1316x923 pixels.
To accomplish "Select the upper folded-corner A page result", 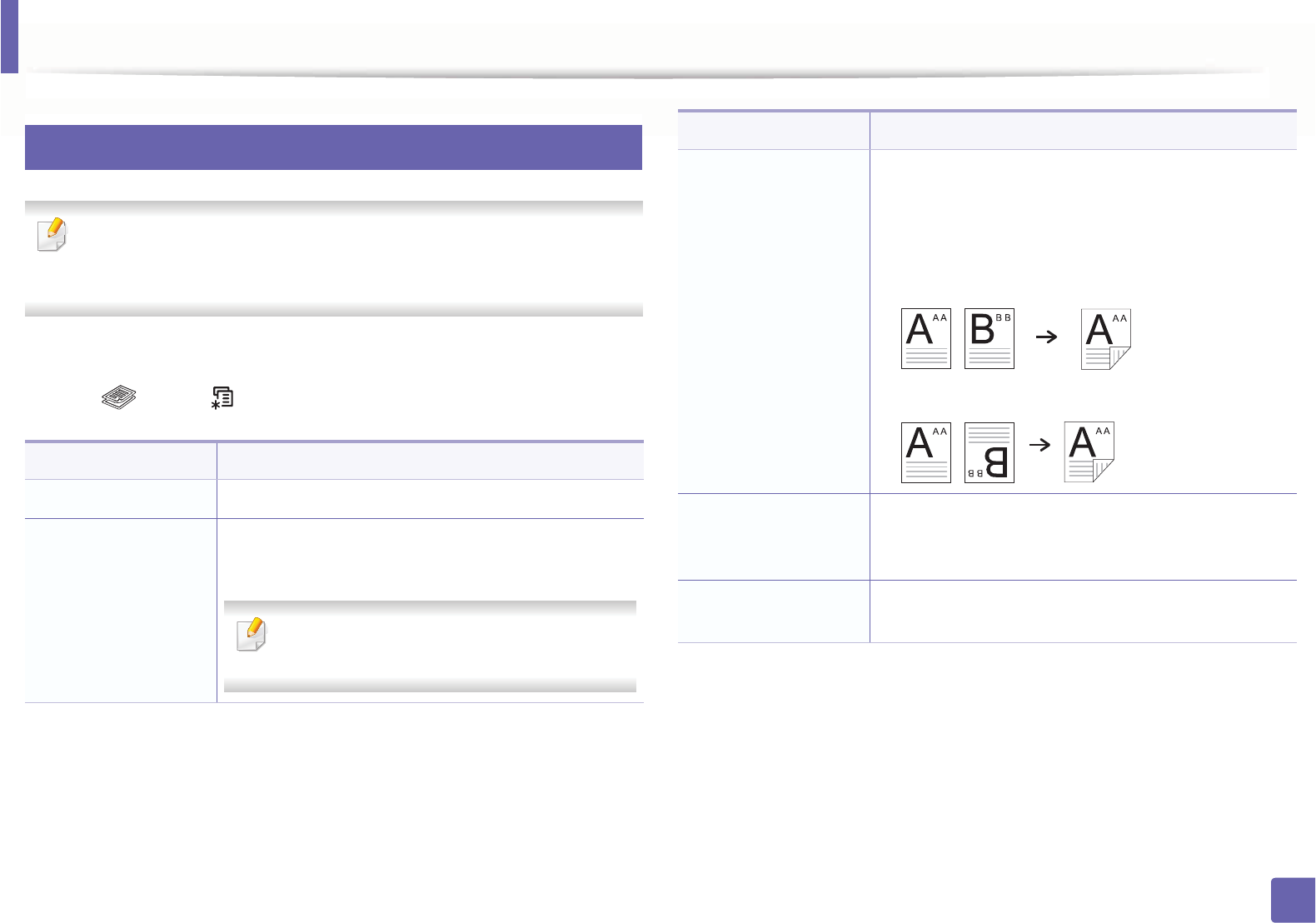I will coord(1105,339).
